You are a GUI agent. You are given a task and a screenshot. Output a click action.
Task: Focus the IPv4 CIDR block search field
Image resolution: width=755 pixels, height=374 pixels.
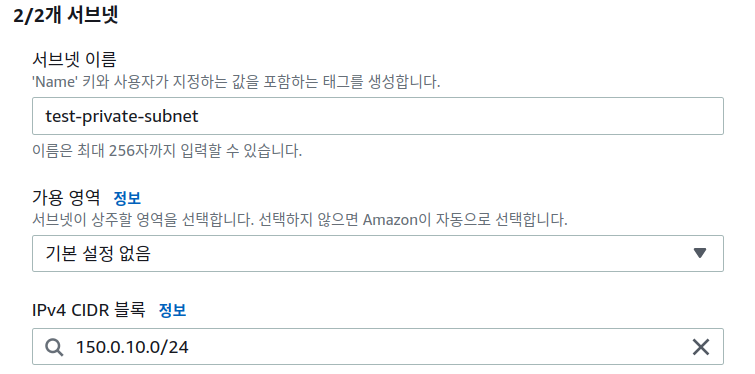point(378,347)
